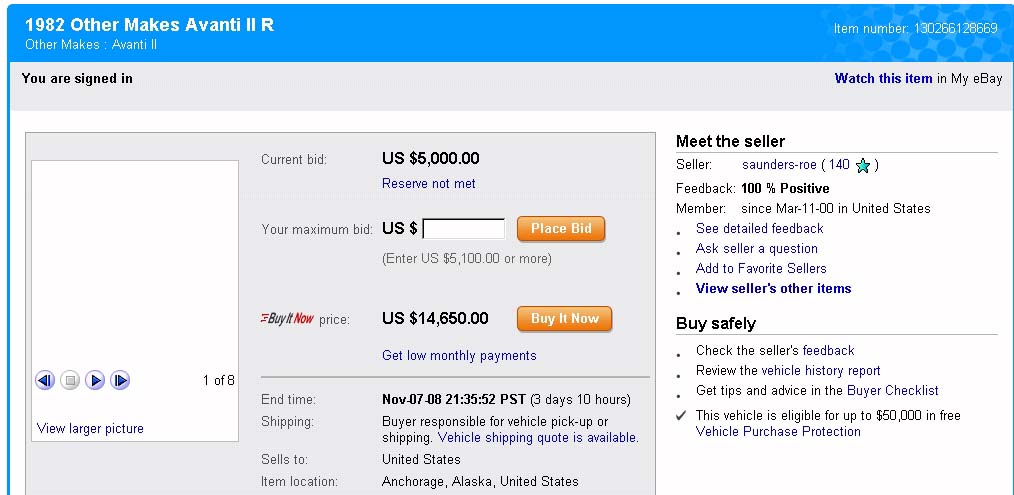Click the seller's feedback star icon
This screenshot has height=495, width=1014.
pyautogui.click(x=863, y=166)
